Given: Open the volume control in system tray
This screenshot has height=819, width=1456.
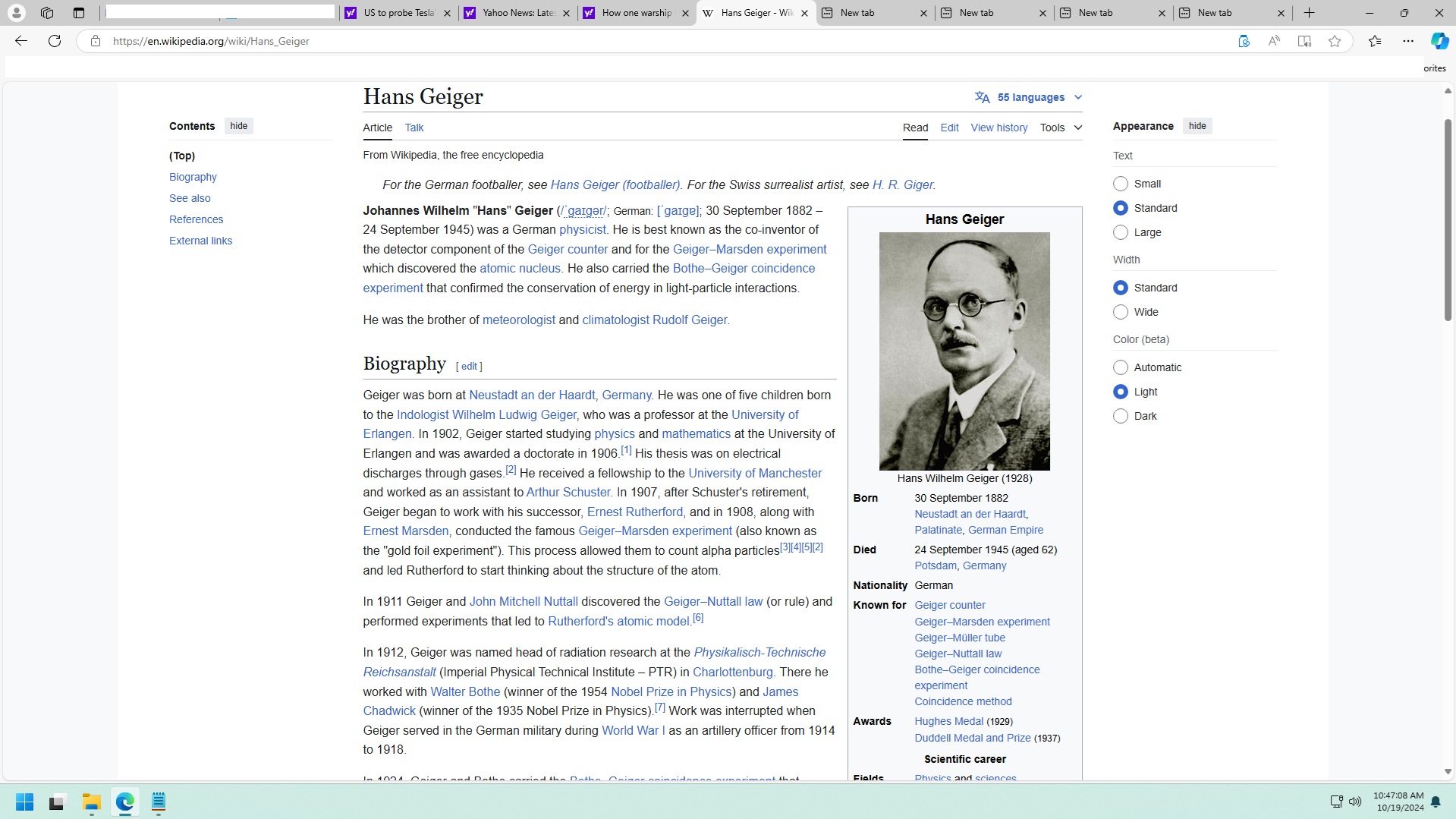Looking at the screenshot, I should (1355, 802).
